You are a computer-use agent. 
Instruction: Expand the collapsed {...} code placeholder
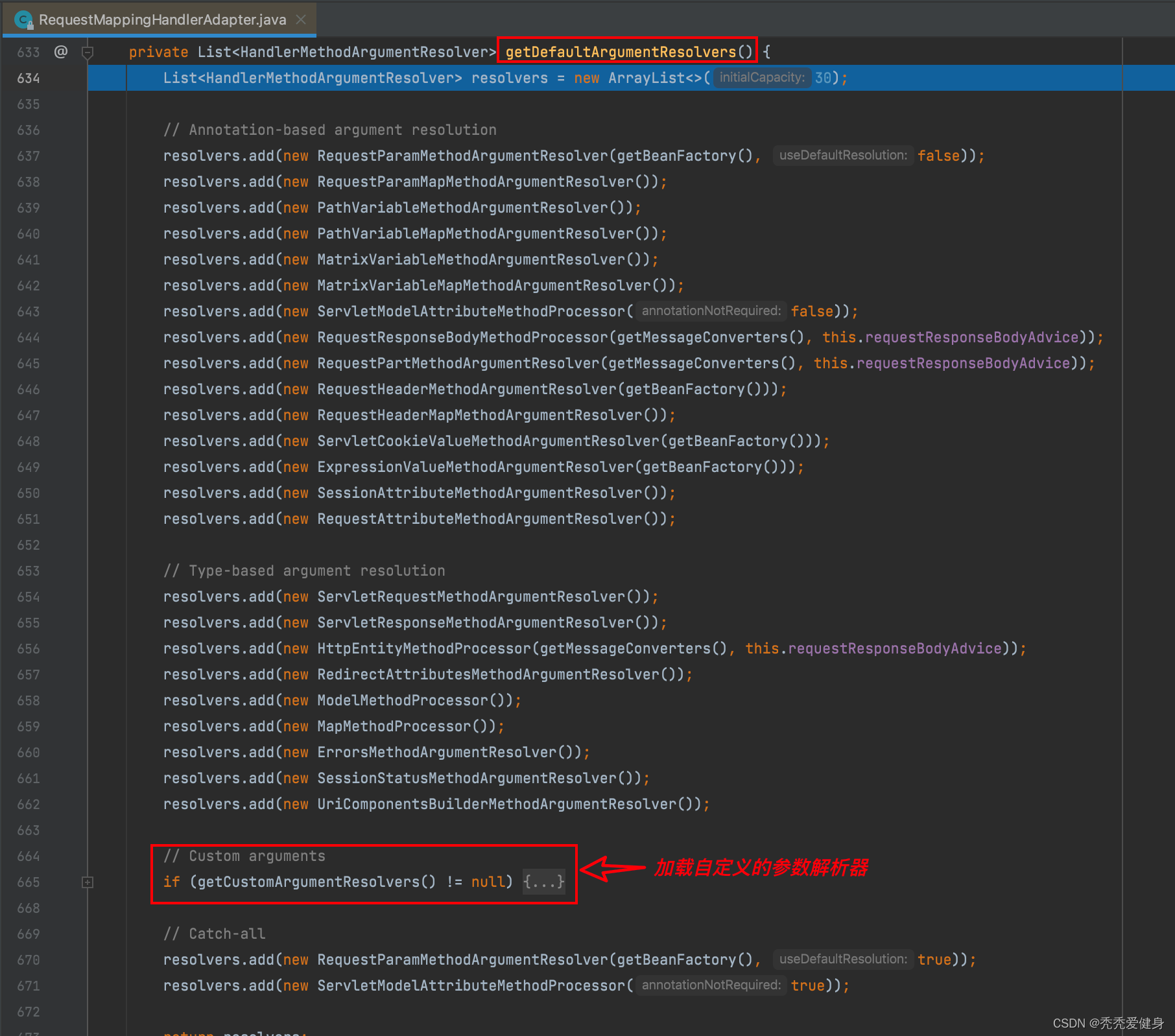(x=544, y=882)
